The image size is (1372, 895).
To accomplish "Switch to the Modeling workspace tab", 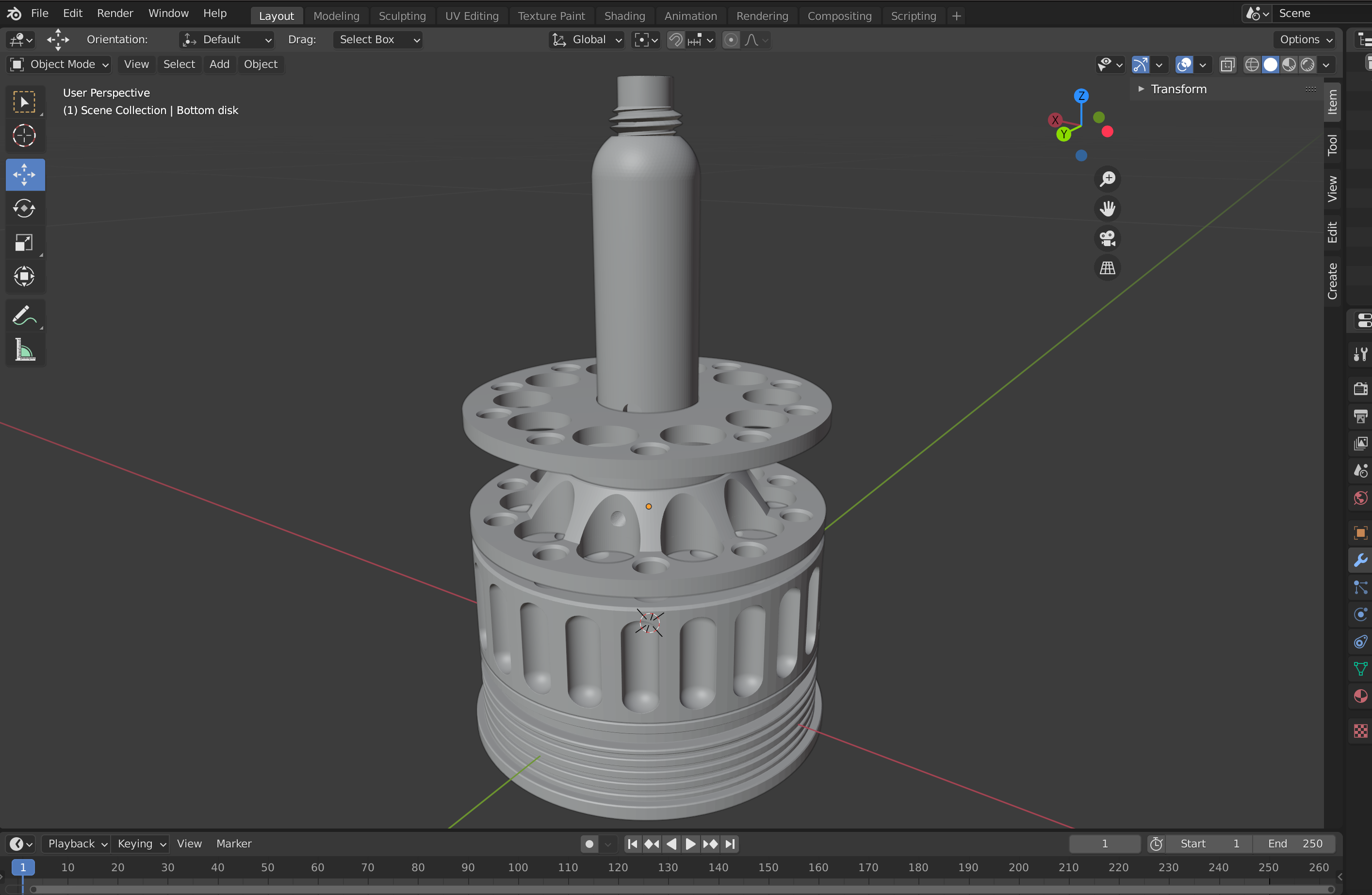I will (x=336, y=16).
